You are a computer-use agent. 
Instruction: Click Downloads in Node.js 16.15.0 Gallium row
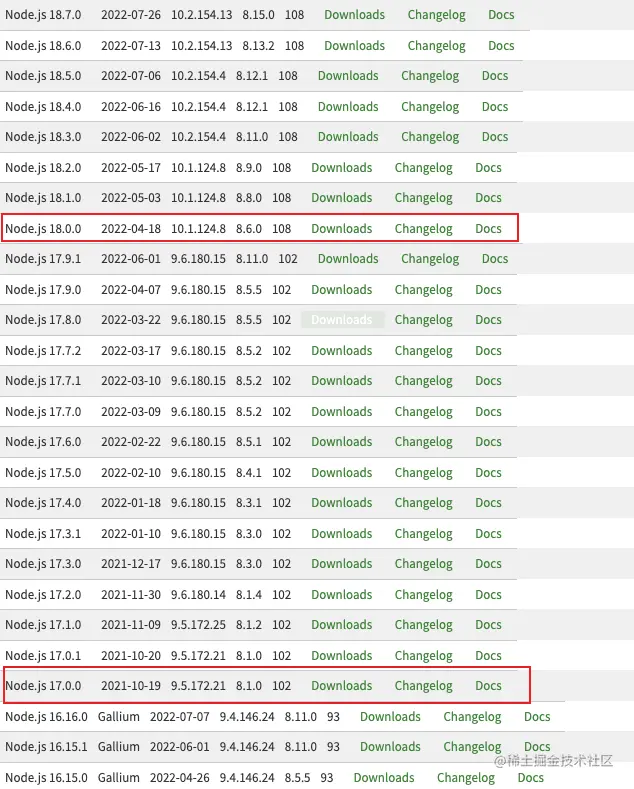[383, 778]
